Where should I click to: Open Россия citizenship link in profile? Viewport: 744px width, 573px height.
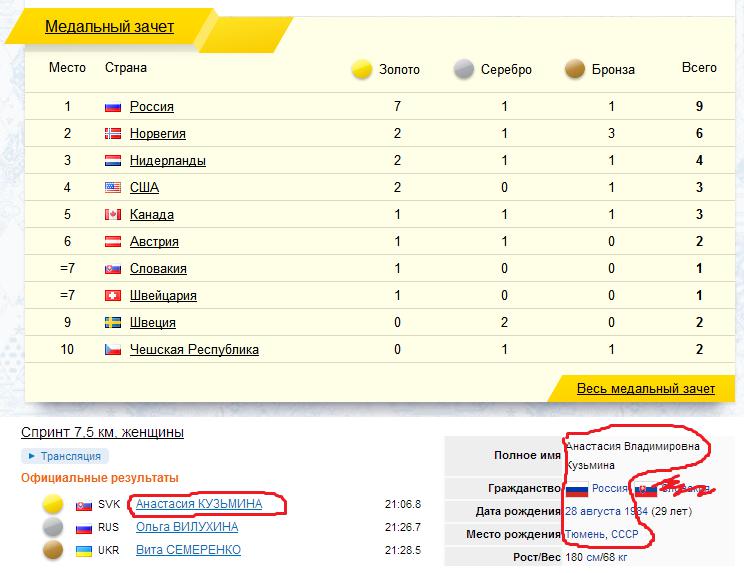(610, 488)
